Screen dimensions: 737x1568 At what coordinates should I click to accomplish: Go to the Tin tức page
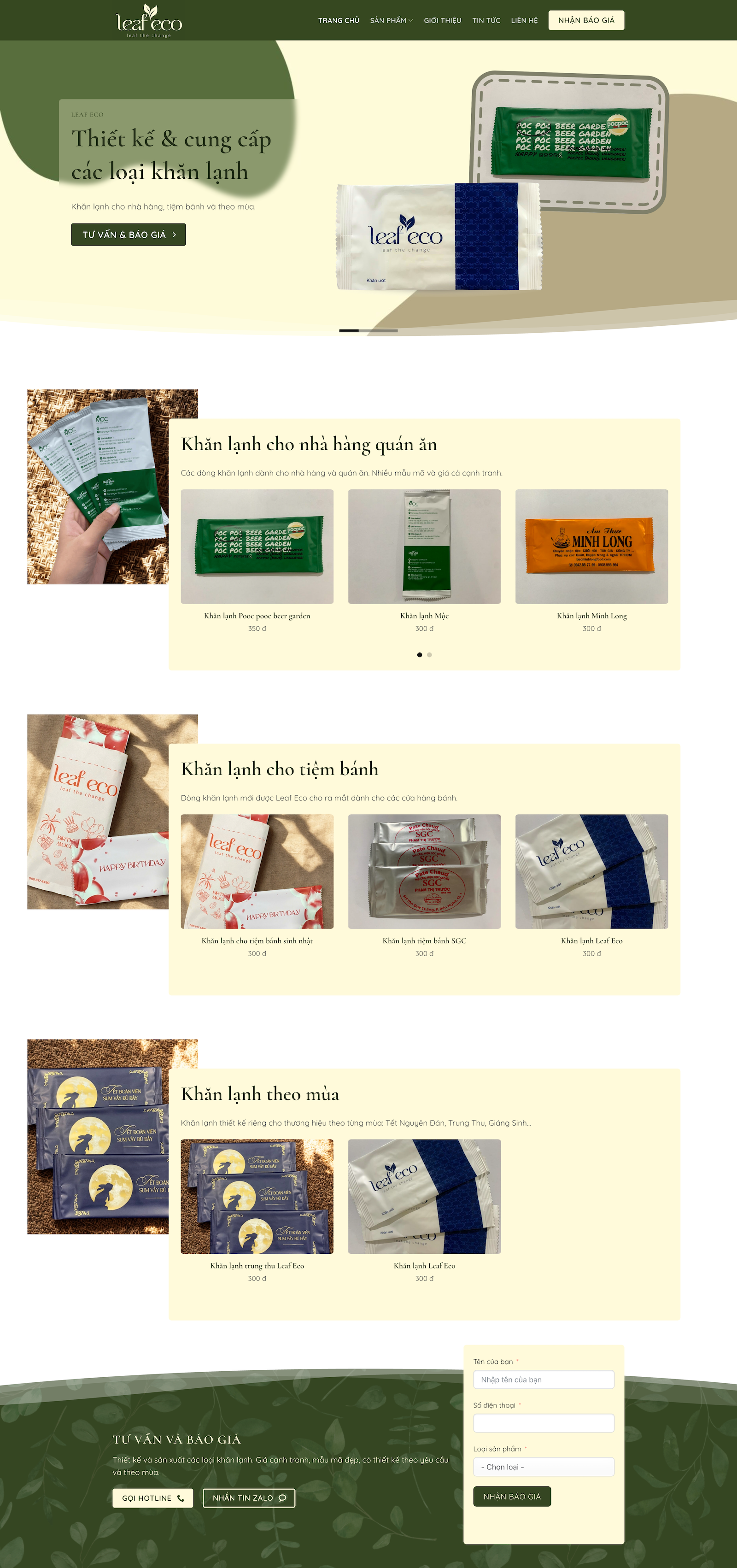coord(486,21)
